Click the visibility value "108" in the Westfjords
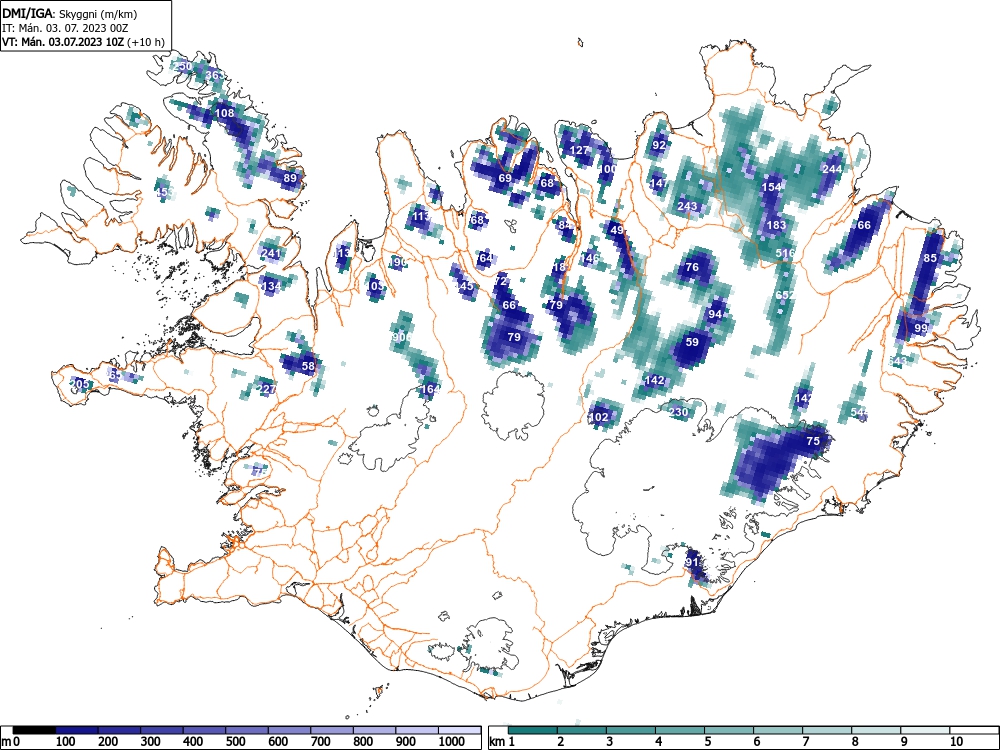1000x750 pixels. point(224,113)
